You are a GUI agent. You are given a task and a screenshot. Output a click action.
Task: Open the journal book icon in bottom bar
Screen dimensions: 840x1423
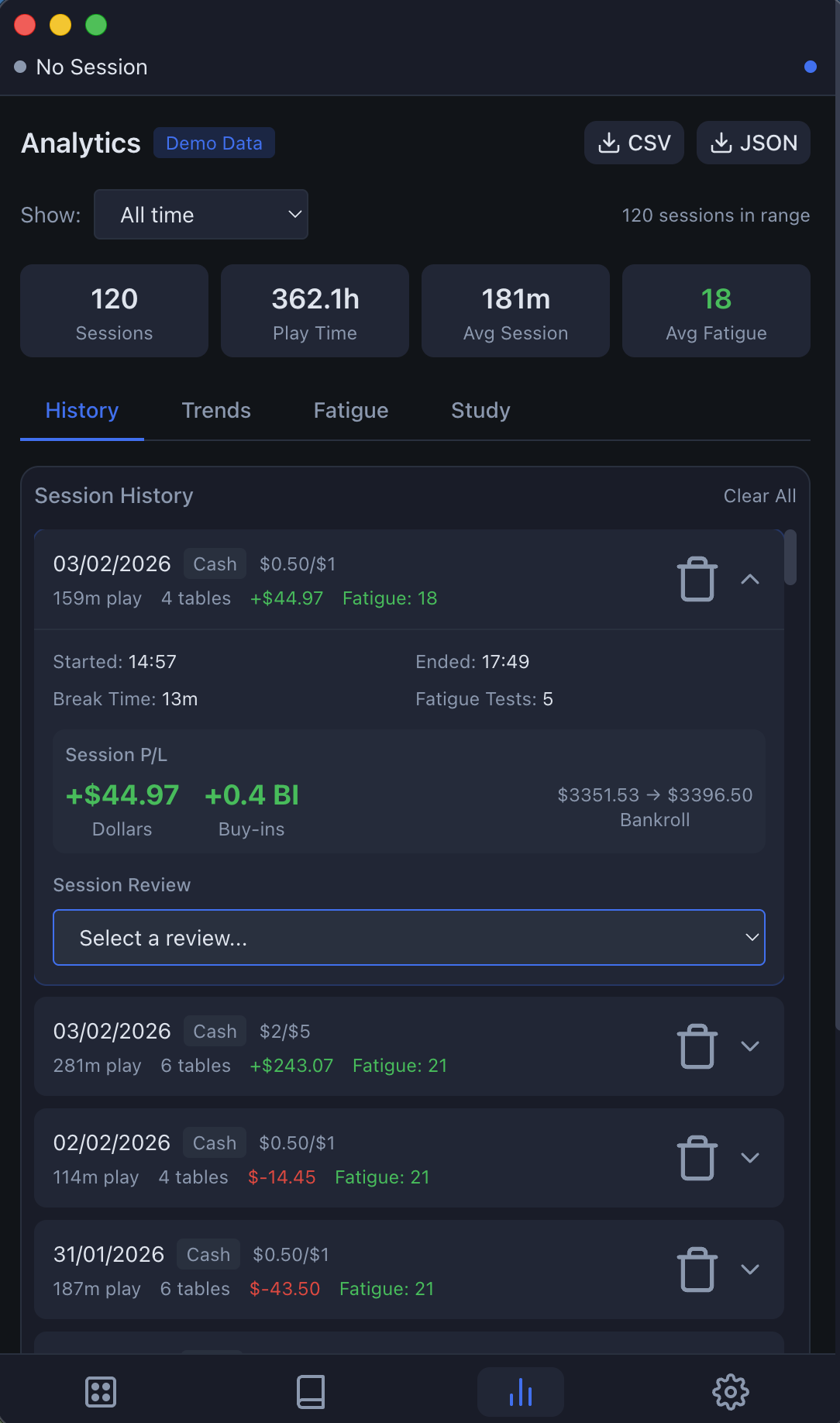point(311,1392)
